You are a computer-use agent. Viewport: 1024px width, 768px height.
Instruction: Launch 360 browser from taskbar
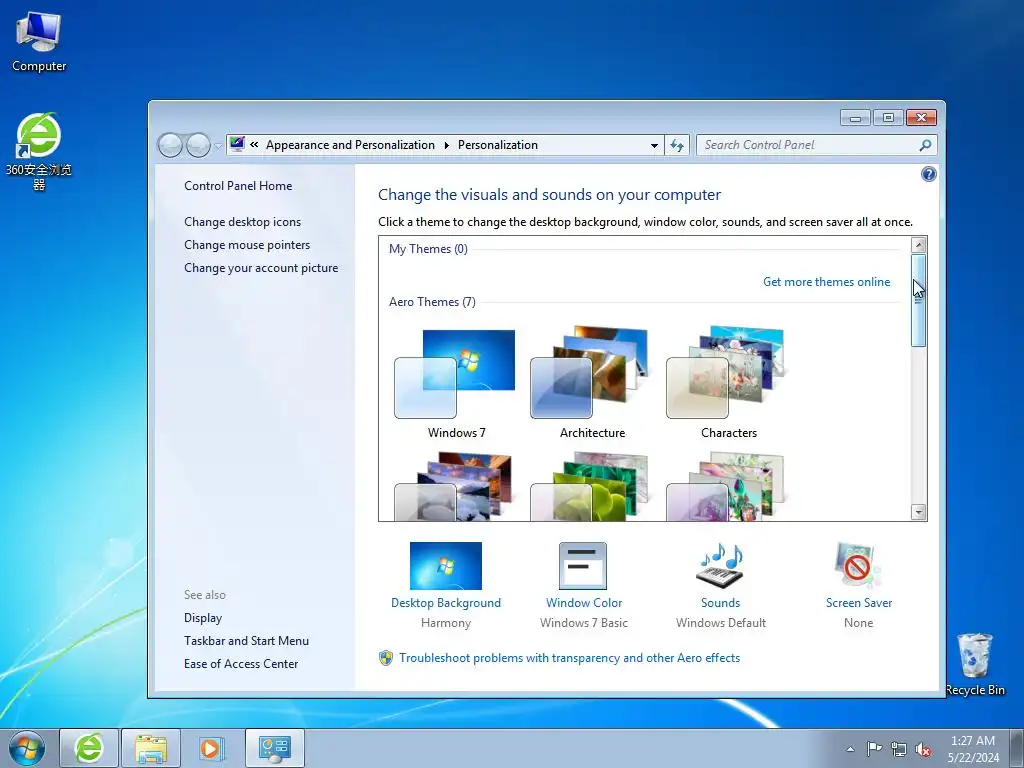(89, 748)
